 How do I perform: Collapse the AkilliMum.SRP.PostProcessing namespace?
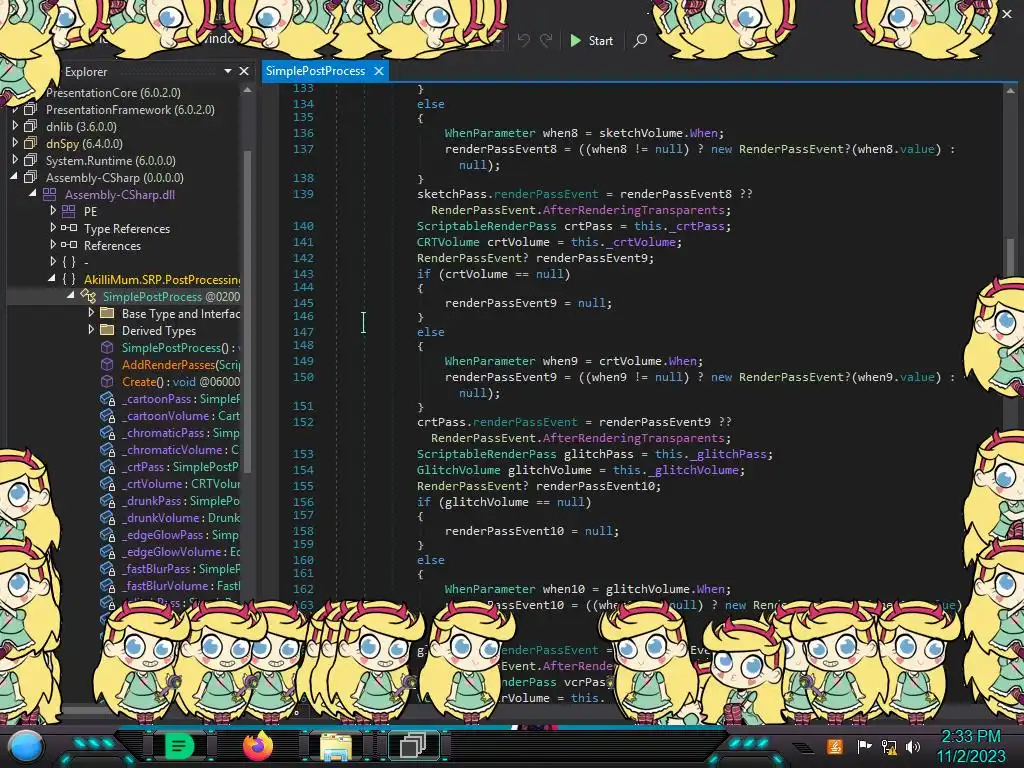[52, 279]
